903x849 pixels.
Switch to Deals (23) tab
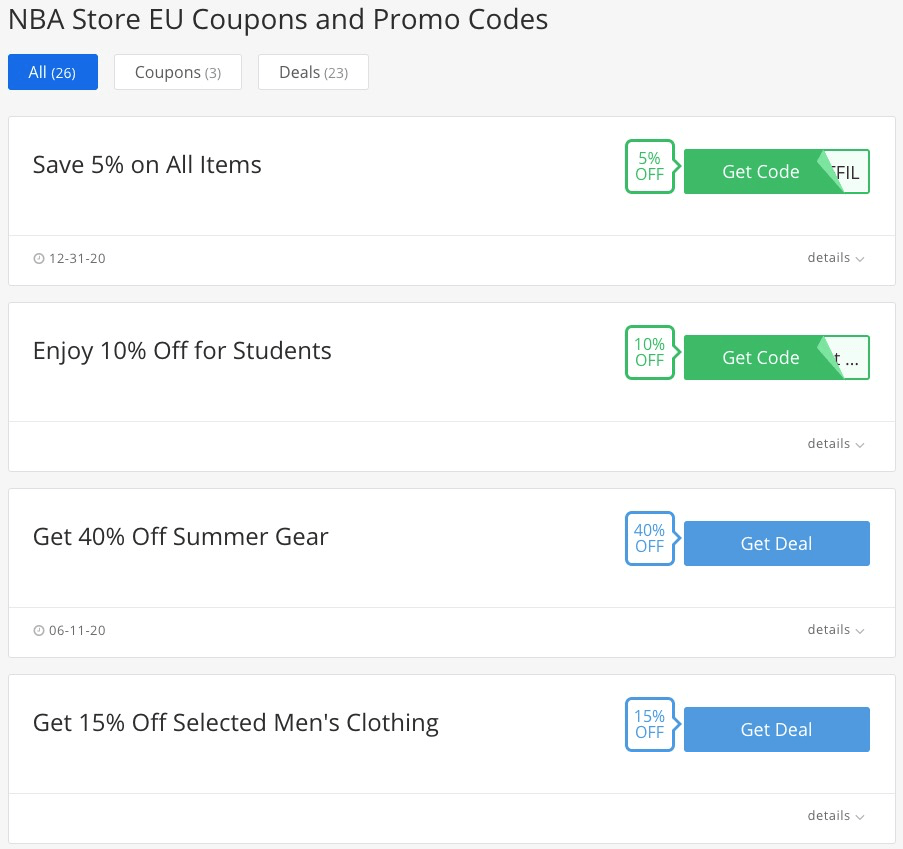pos(313,72)
